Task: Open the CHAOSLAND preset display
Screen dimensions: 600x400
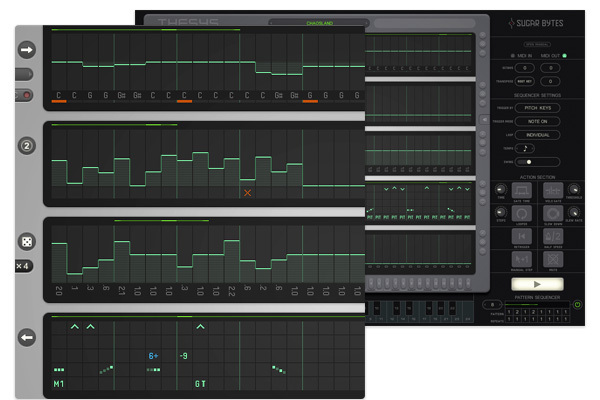Action: 319,23
